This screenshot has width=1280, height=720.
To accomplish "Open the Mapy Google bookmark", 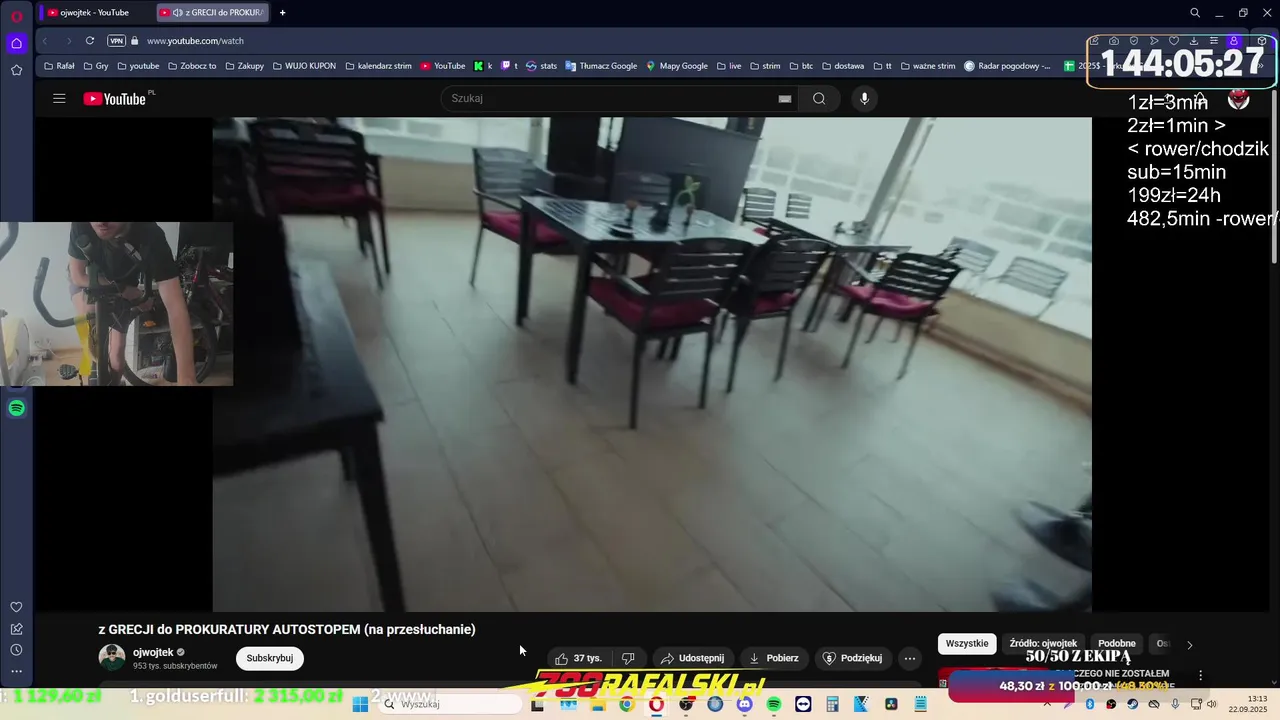I will click(x=677, y=66).
